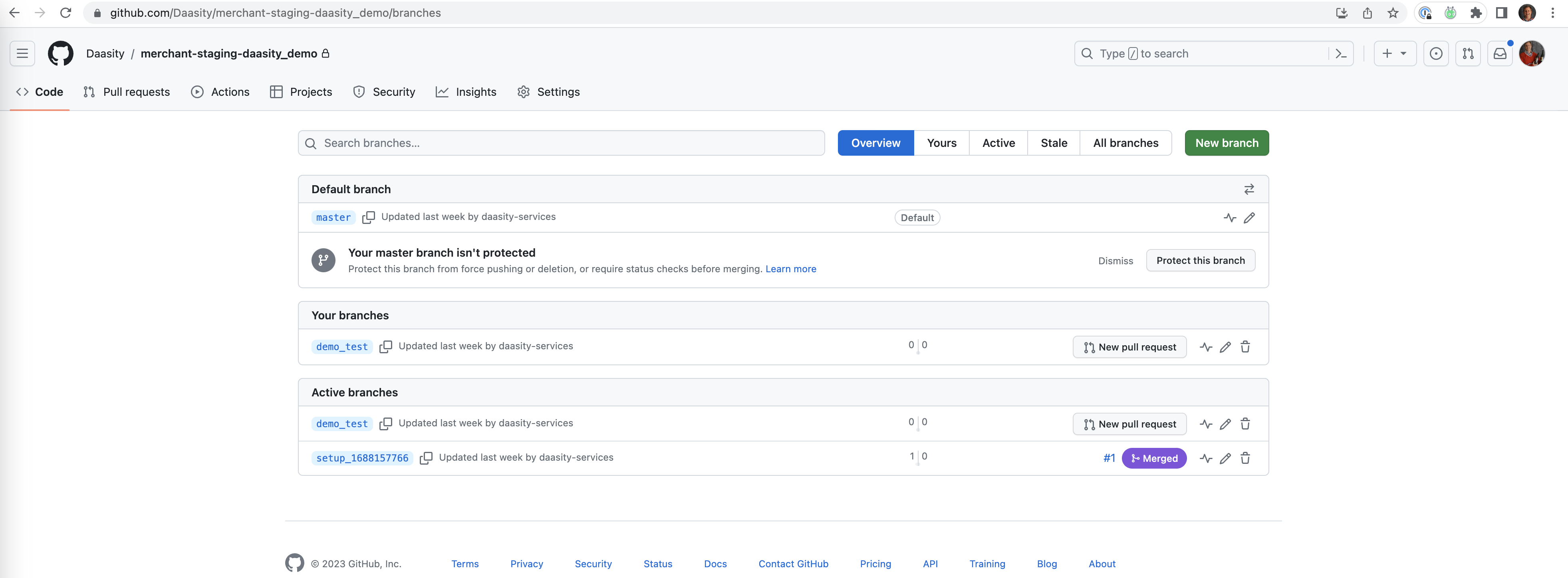The width and height of the screenshot is (1568, 578).
Task: Open the user avatar menu
Action: (1532, 53)
